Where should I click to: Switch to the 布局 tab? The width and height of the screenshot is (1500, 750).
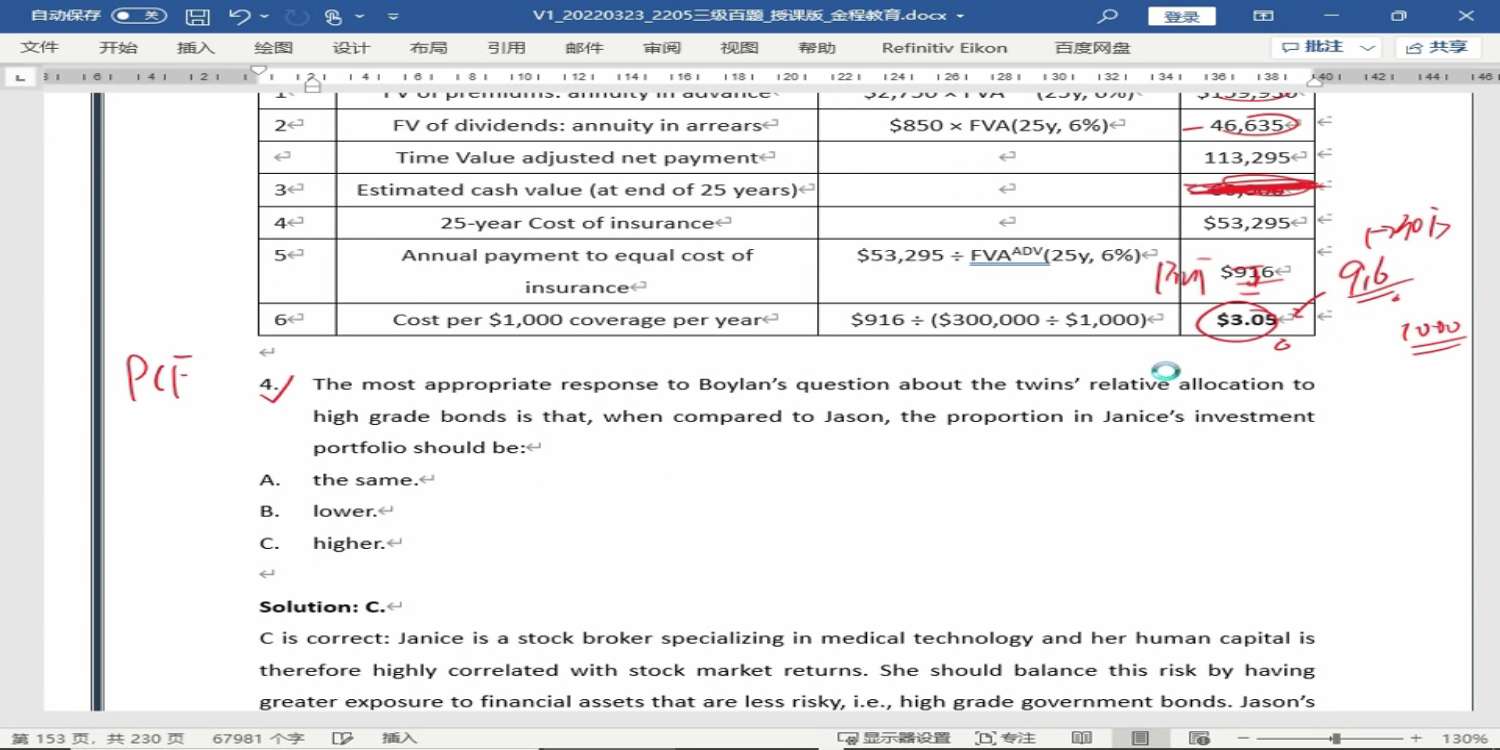click(x=428, y=47)
